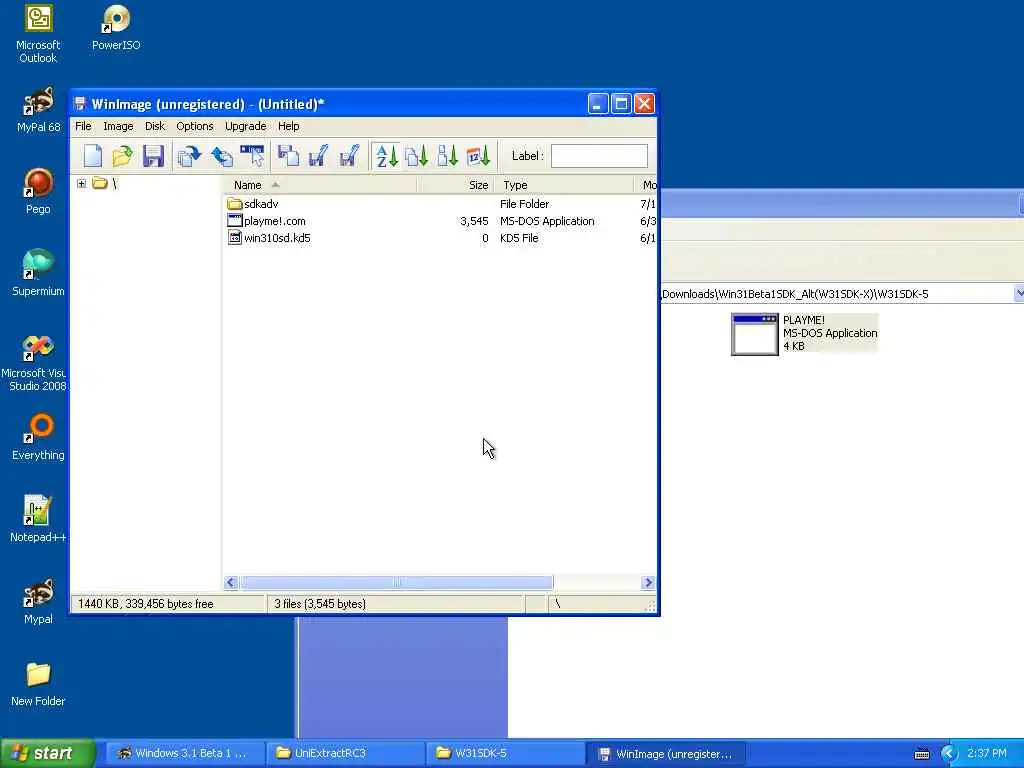Image resolution: width=1024 pixels, height=768 pixels.
Task: Click the Explorer address path field
Action: pos(837,294)
